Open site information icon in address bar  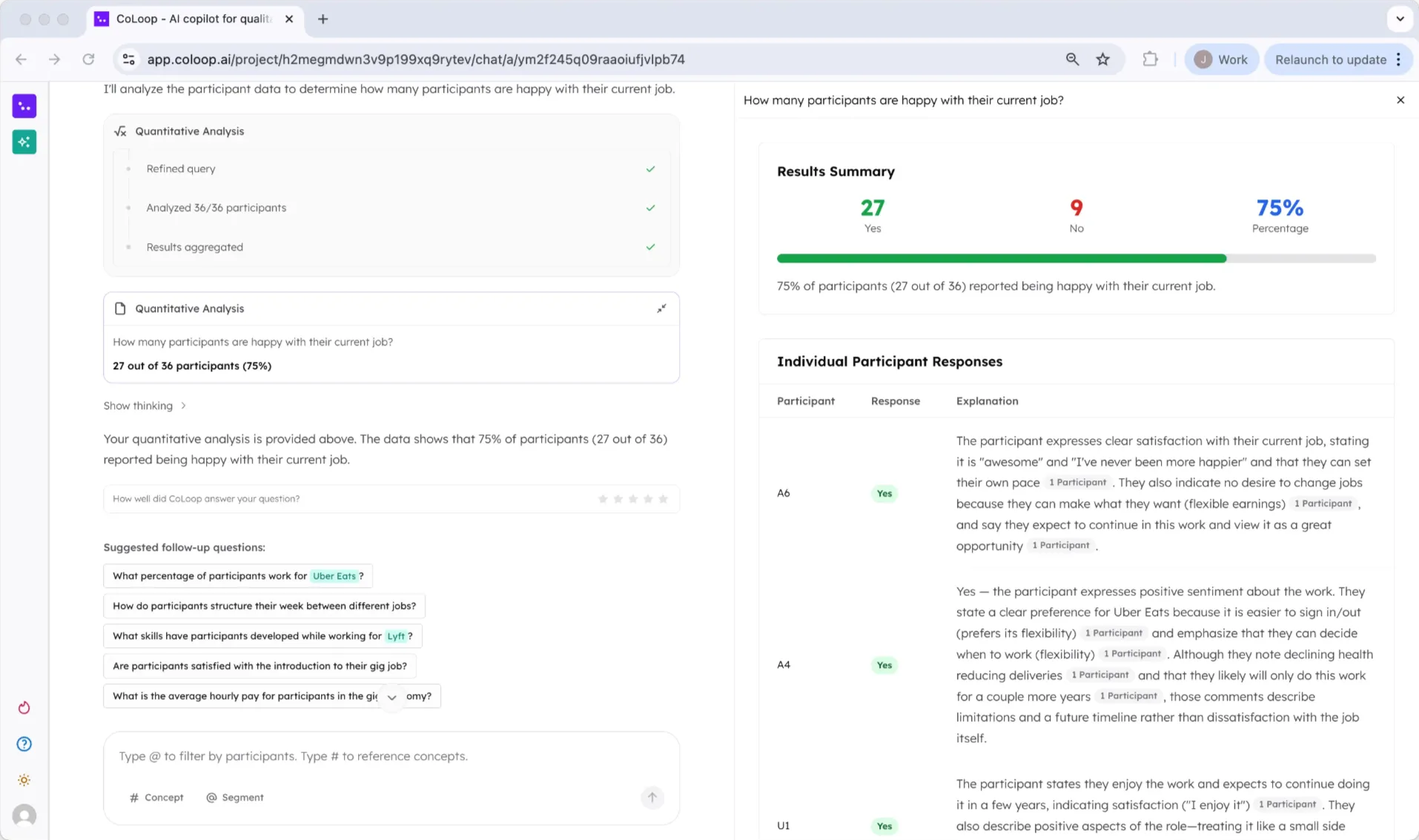click(129, 59)
